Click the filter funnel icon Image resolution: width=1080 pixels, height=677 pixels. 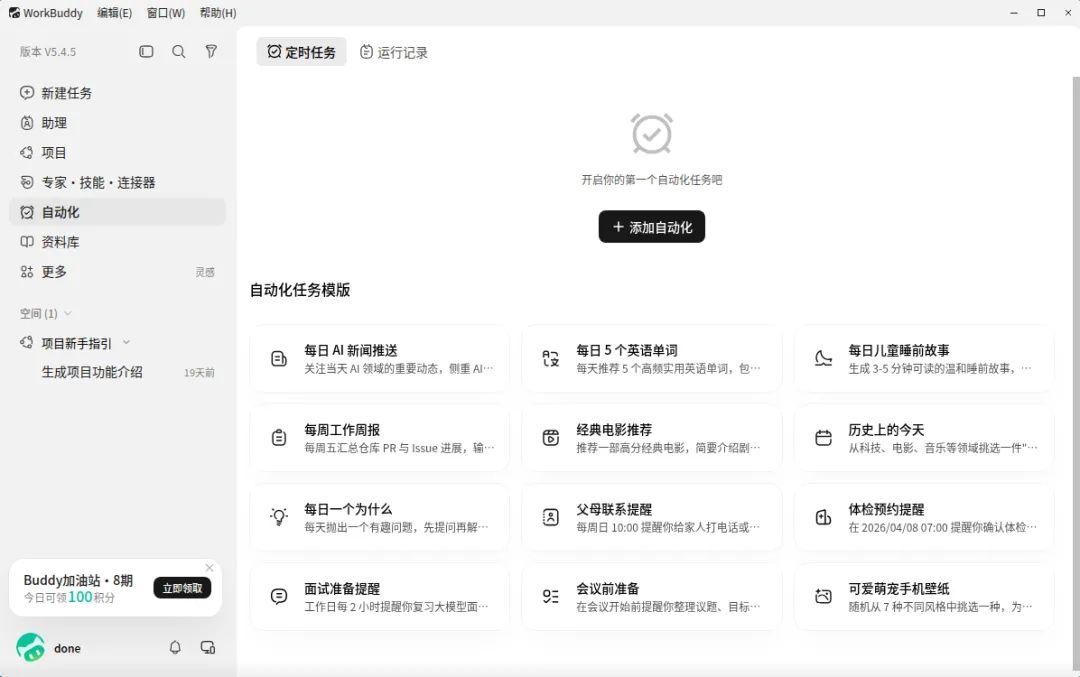[211, 52]
